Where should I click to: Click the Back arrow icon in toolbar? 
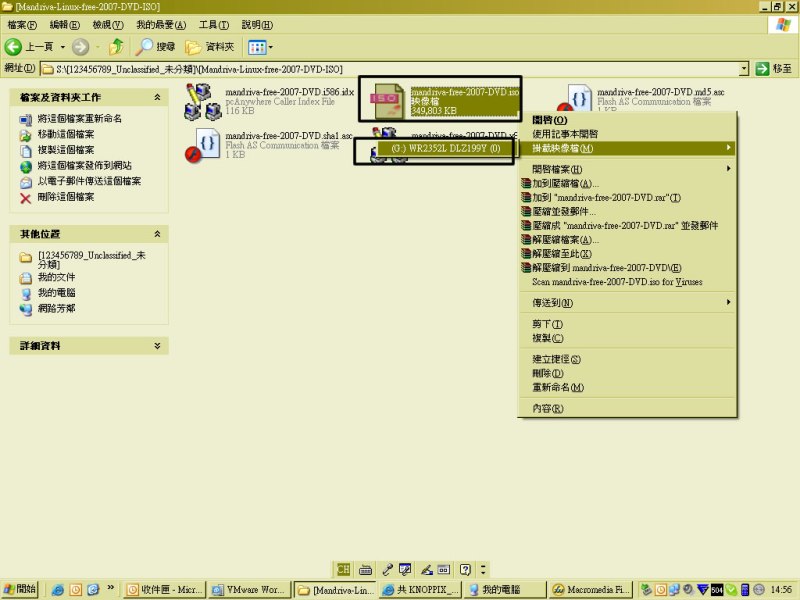(13, 47)
